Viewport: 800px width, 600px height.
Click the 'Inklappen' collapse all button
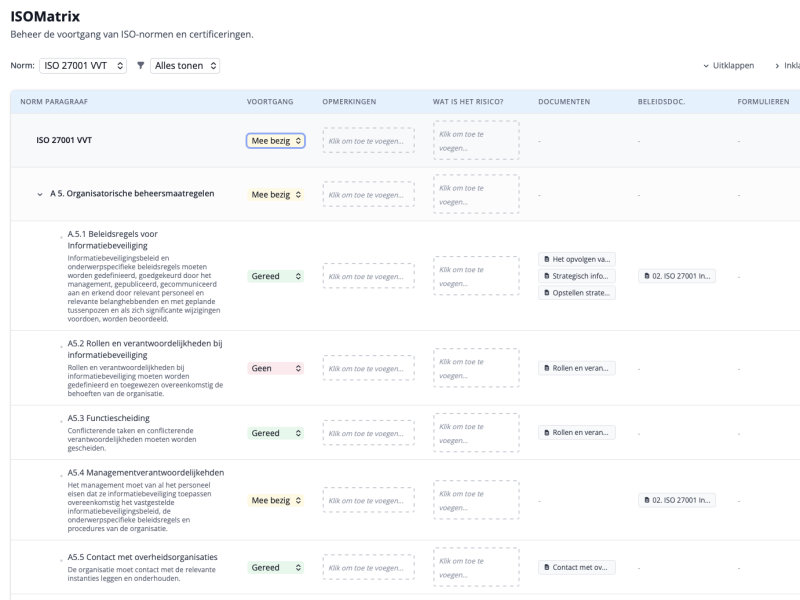click(787, 66)
